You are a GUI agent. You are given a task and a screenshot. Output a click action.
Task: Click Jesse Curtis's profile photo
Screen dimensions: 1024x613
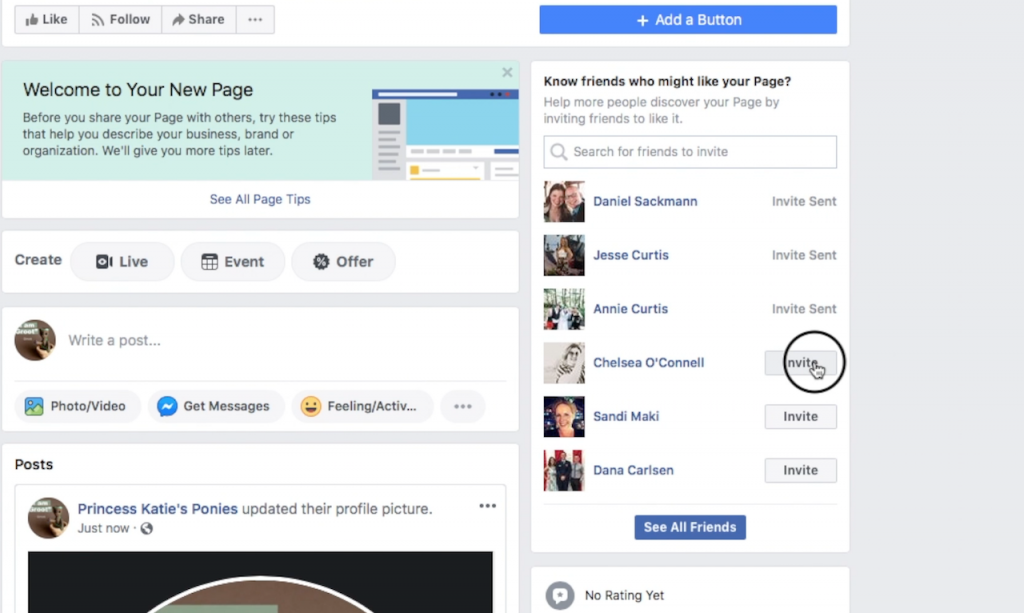point(564,255)
